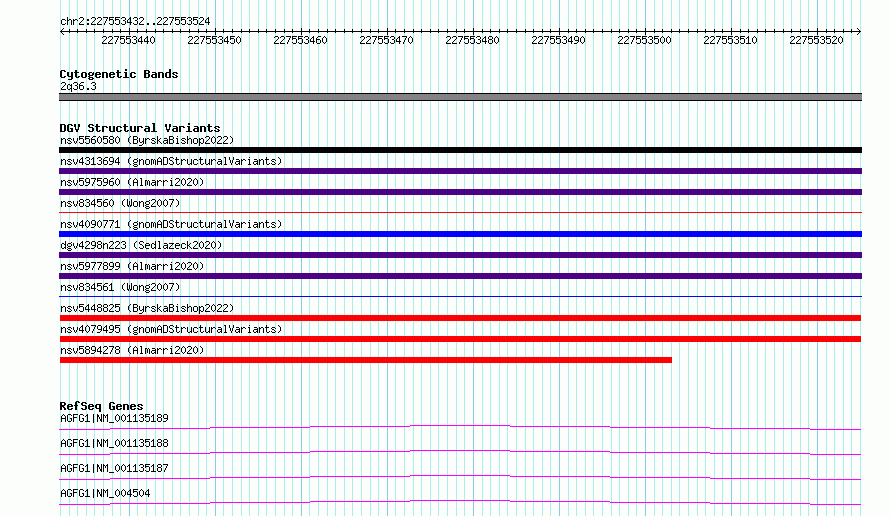Open variant nsv834561 (Wong2007) label
The width and height of the screenshot is (890, 516).
coord(120,287)
